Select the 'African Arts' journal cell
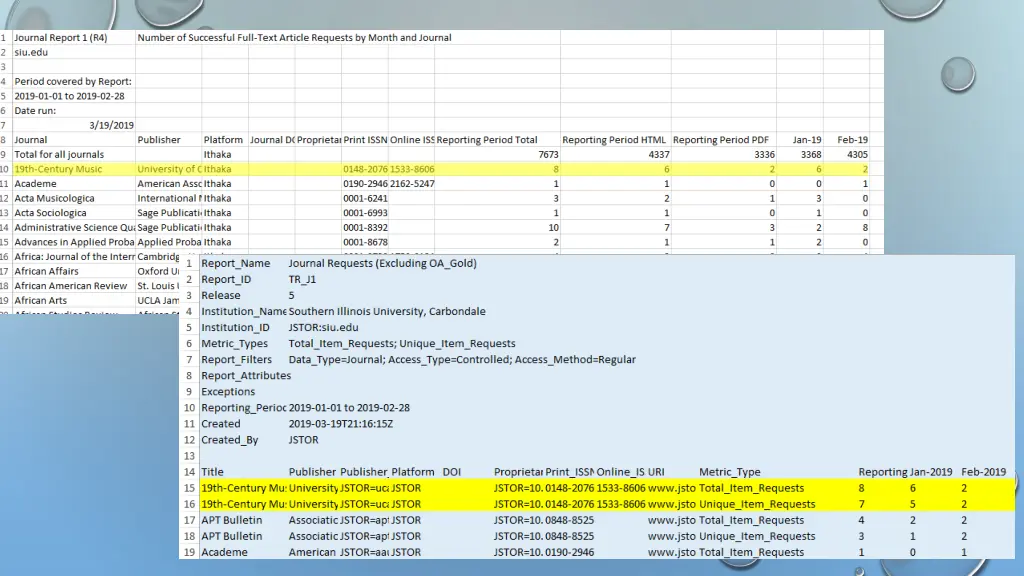 click(40, 300)
